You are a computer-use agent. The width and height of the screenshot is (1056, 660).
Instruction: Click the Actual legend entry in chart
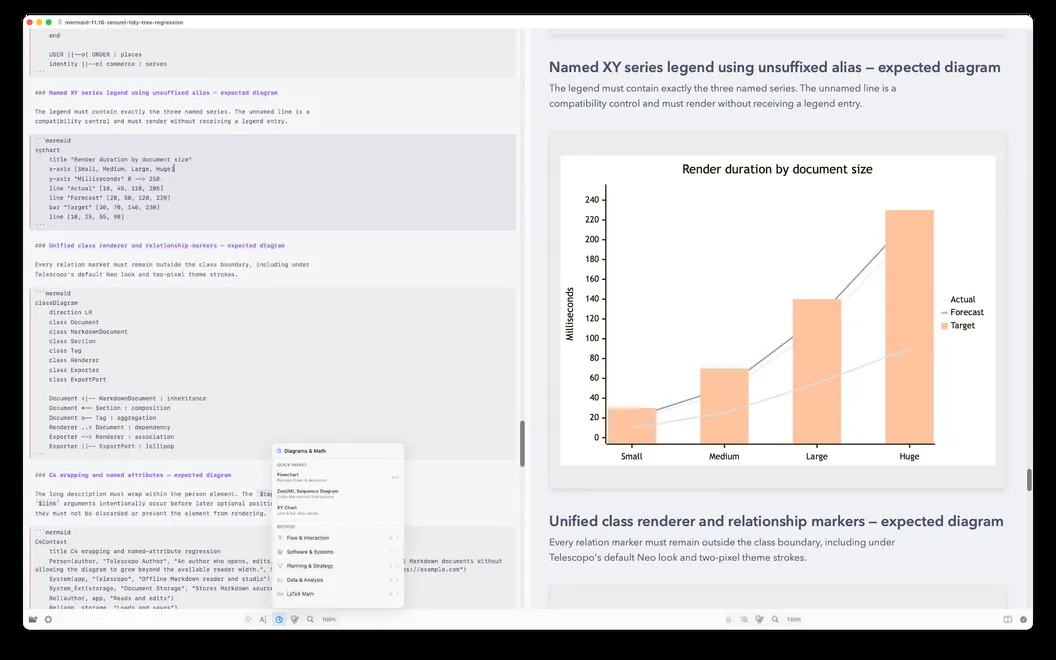[x=958, y=300]
